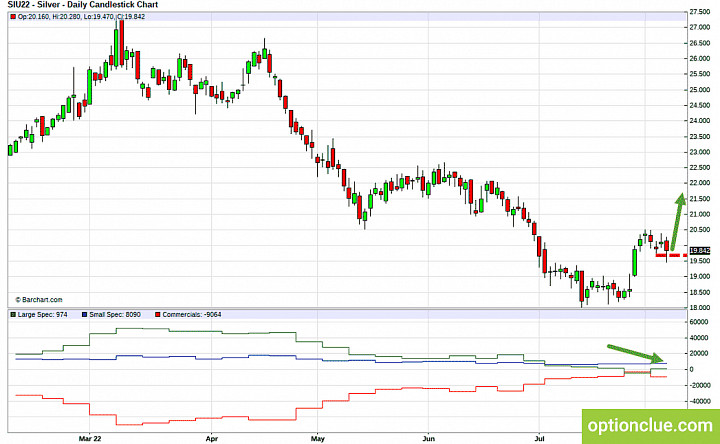Select the Jun date axis label
This screenshot has height=444, width=720.
tap(428, 438)
